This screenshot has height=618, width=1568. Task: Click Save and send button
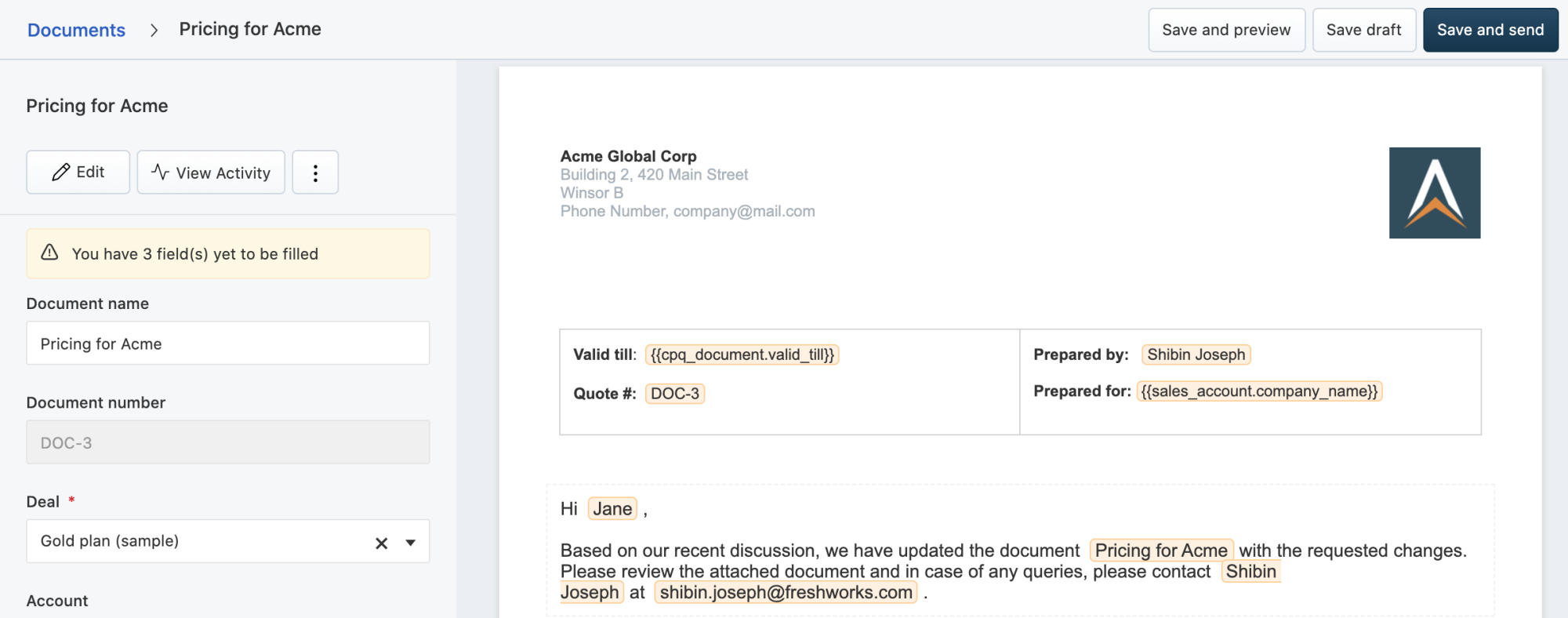click(x=1490, y=30)
